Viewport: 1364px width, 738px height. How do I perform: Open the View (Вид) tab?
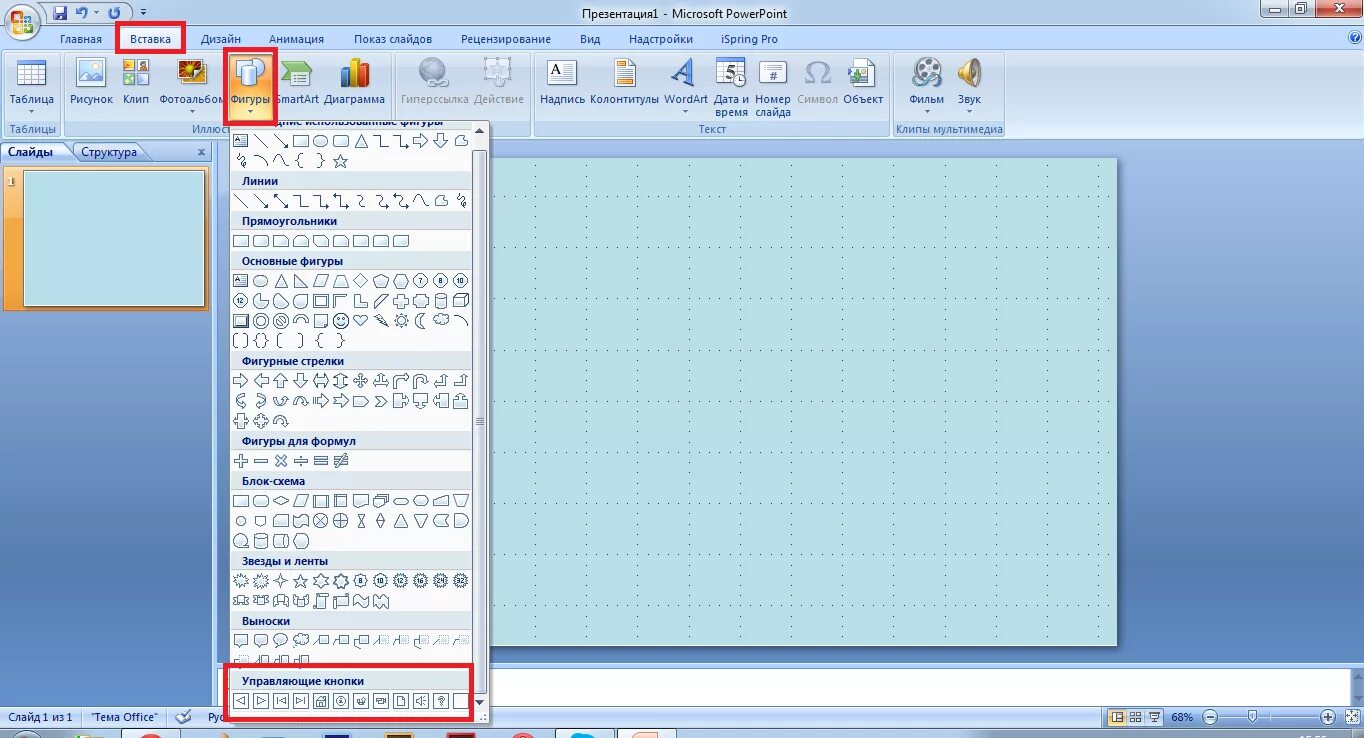pyautogui.click(x=590, y=39)
